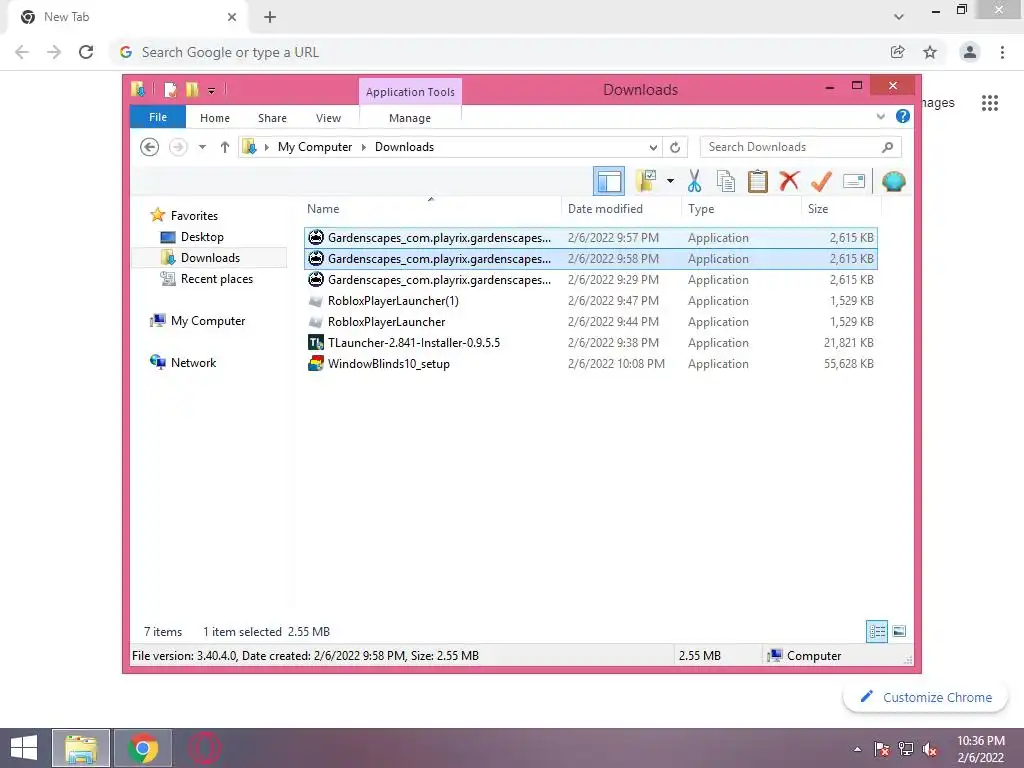
Task: Bookmark this tab with the star
Action: (x=930, y=52)
